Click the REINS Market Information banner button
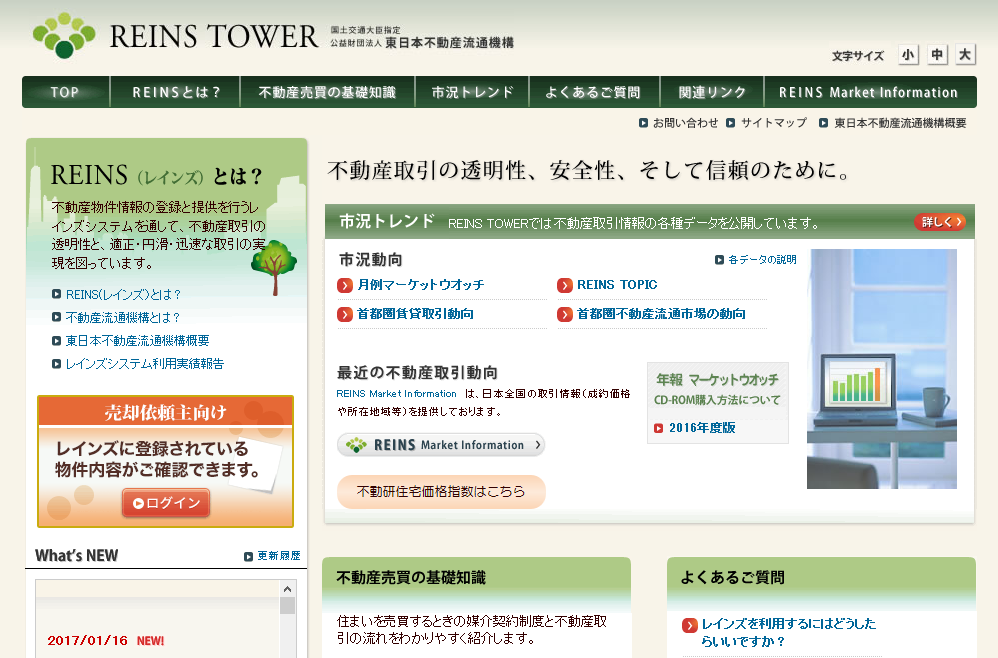 pos(441,445)
